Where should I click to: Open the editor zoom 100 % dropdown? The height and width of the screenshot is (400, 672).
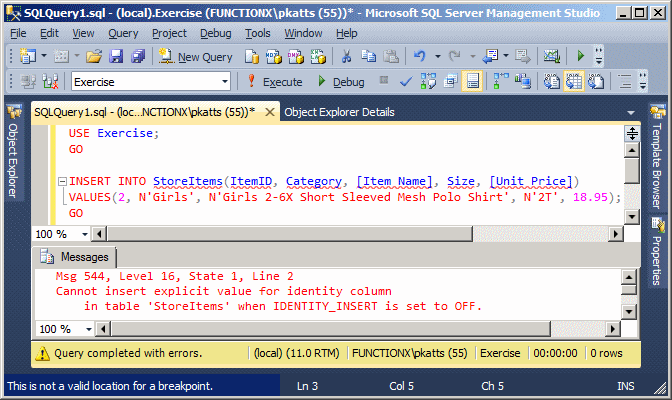(84, 234)
